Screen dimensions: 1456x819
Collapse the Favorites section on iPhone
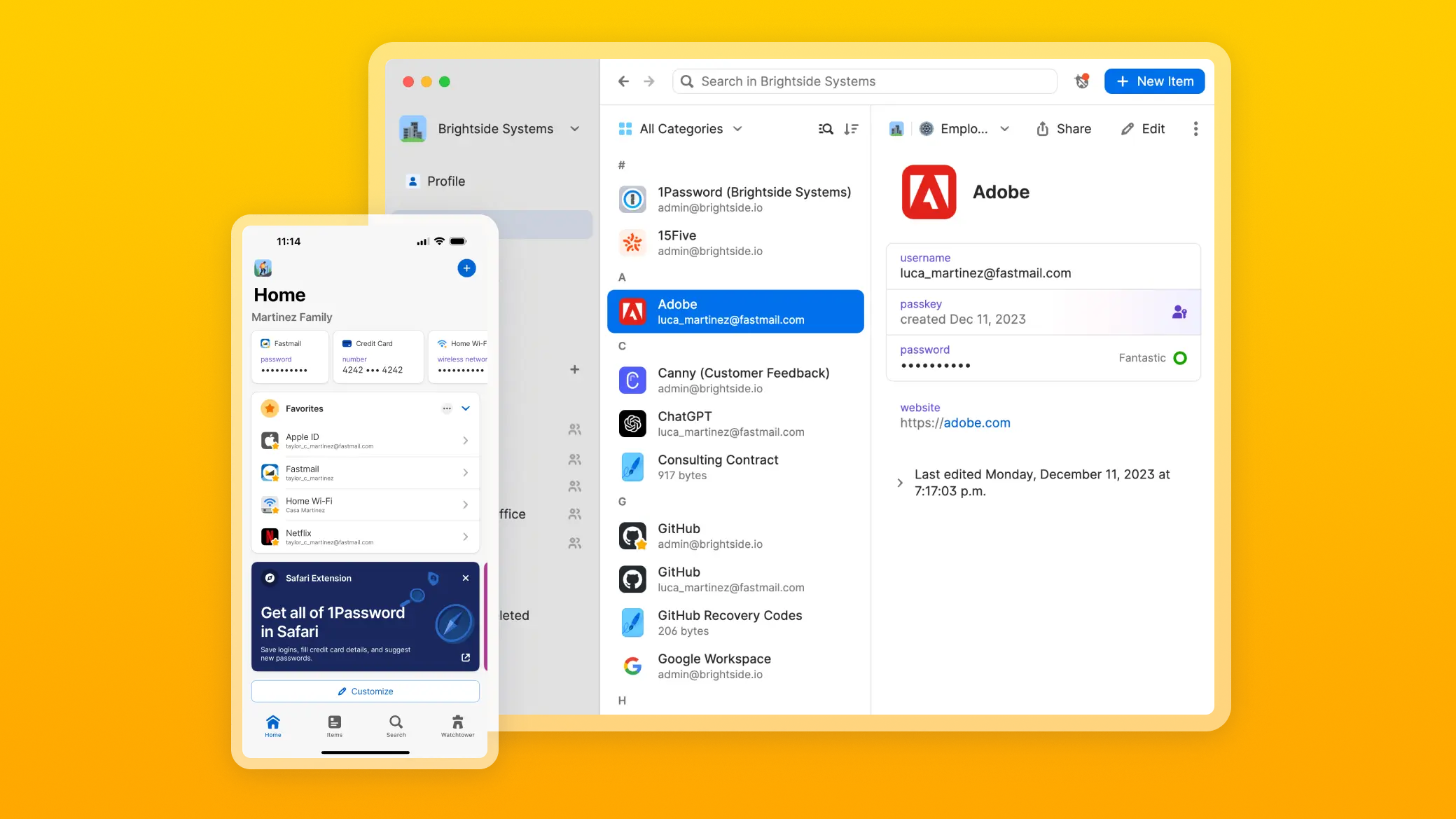click(x=465, y=408)
